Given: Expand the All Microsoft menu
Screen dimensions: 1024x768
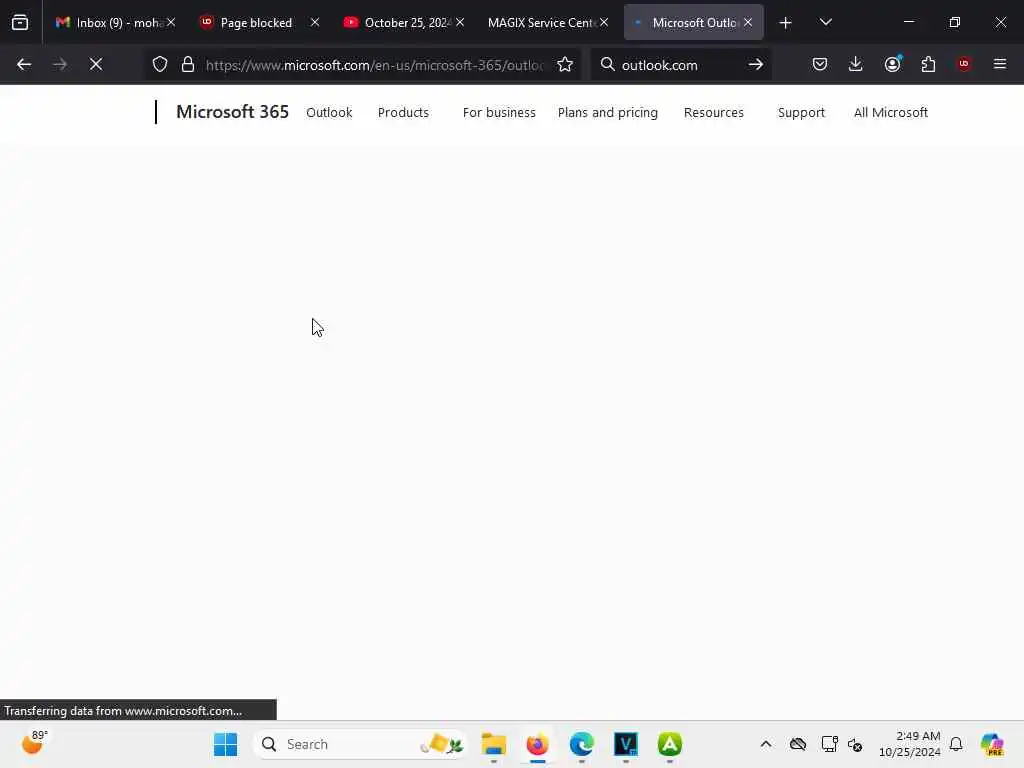Looking at the screenshot, I should (891, 112).
